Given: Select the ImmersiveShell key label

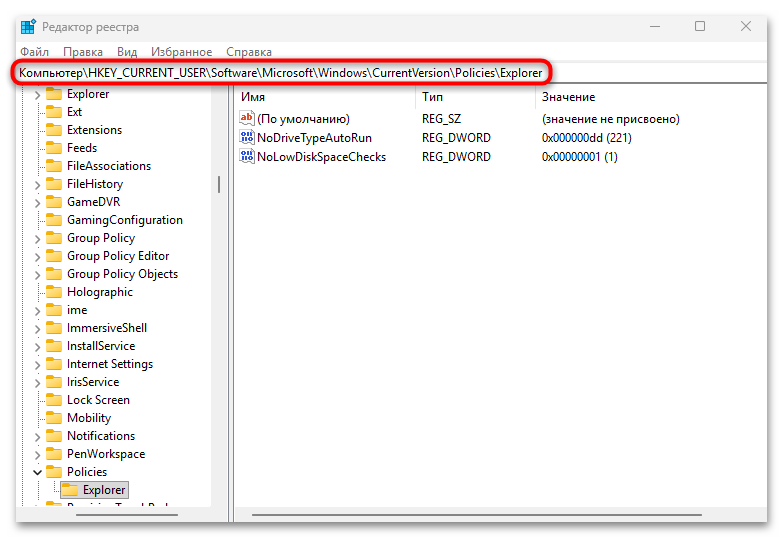Looking at the screenshot, I should coord(107,328).
